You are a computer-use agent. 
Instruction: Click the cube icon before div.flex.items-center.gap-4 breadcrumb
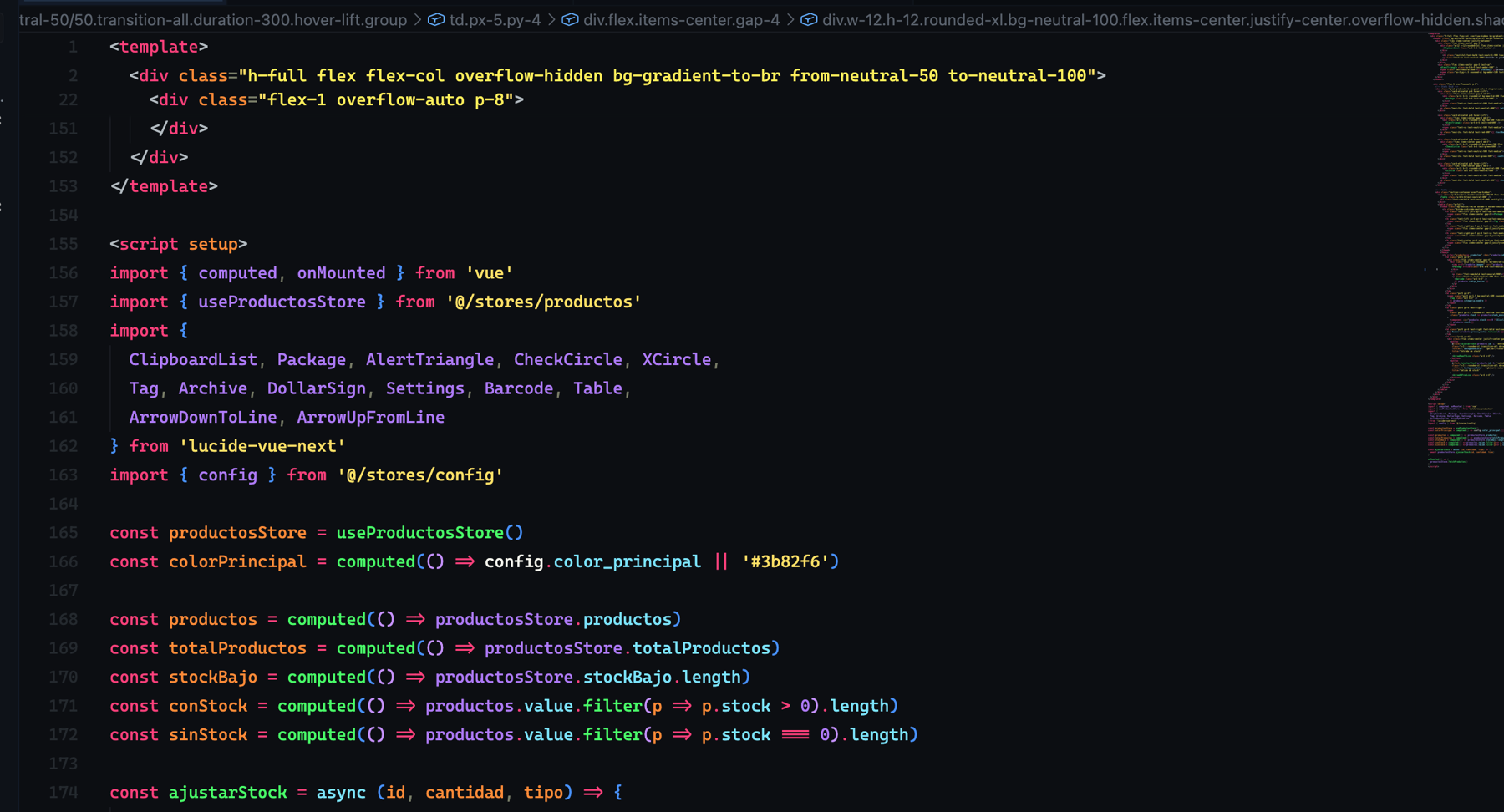pyautogui.click(x=570, y=19)
